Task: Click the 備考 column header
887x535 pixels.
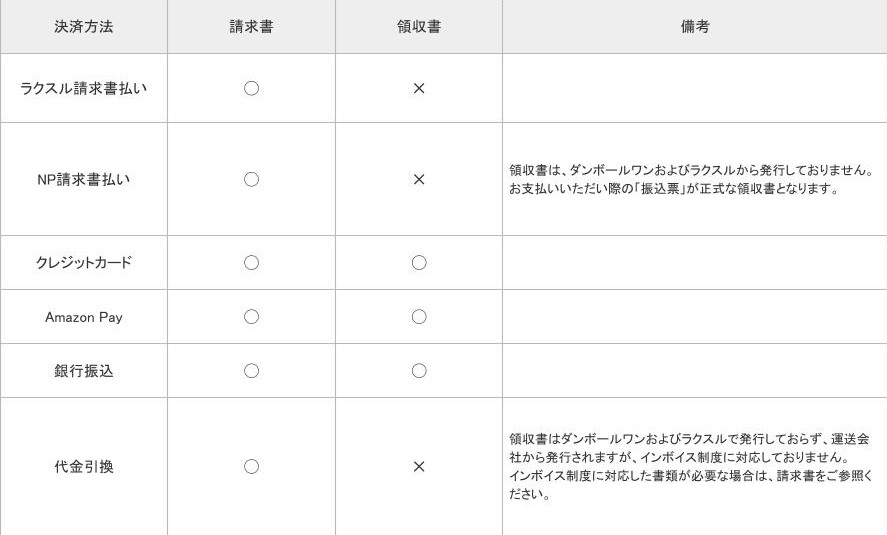Action: point(695,27)
